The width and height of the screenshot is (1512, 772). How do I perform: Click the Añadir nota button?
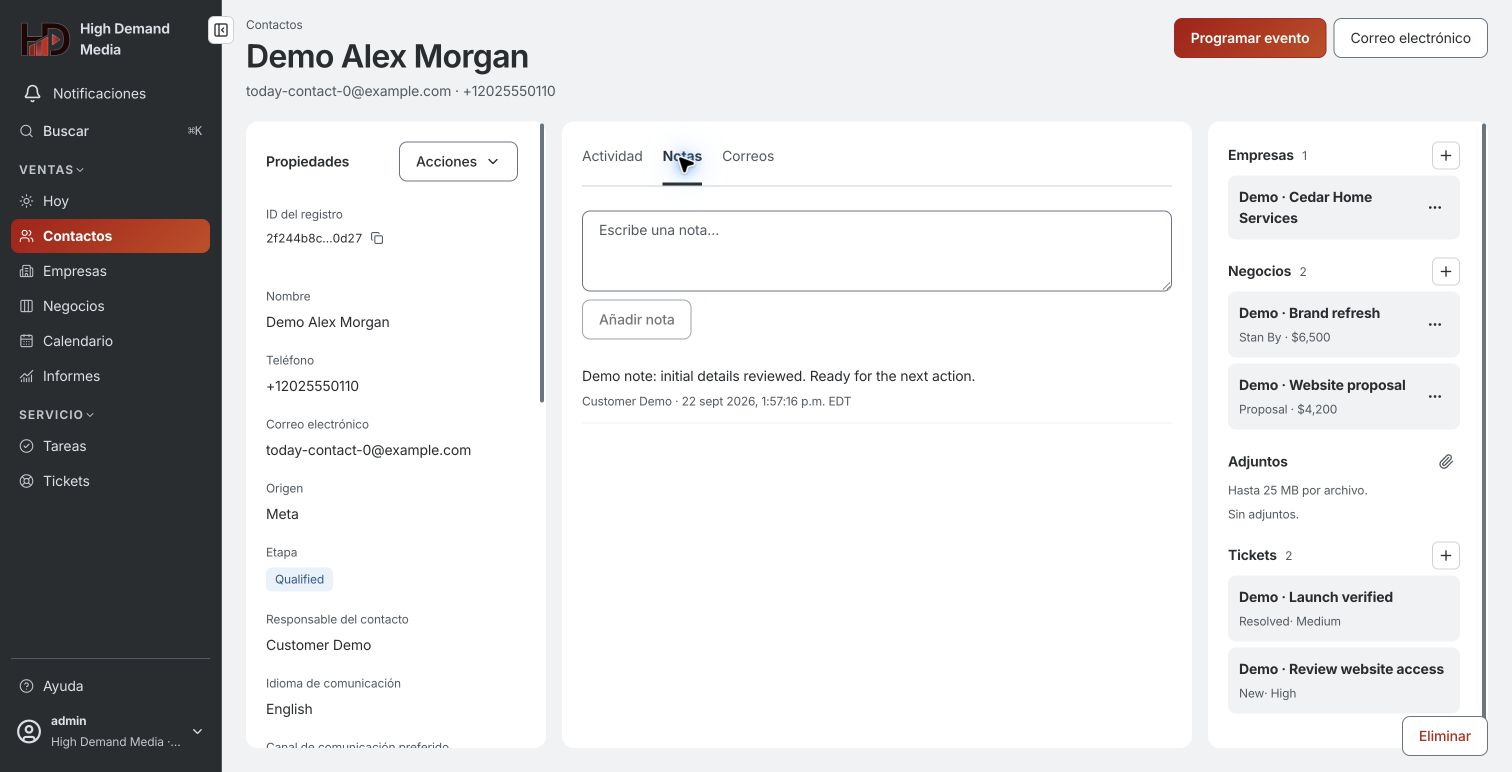click(636, 320)
